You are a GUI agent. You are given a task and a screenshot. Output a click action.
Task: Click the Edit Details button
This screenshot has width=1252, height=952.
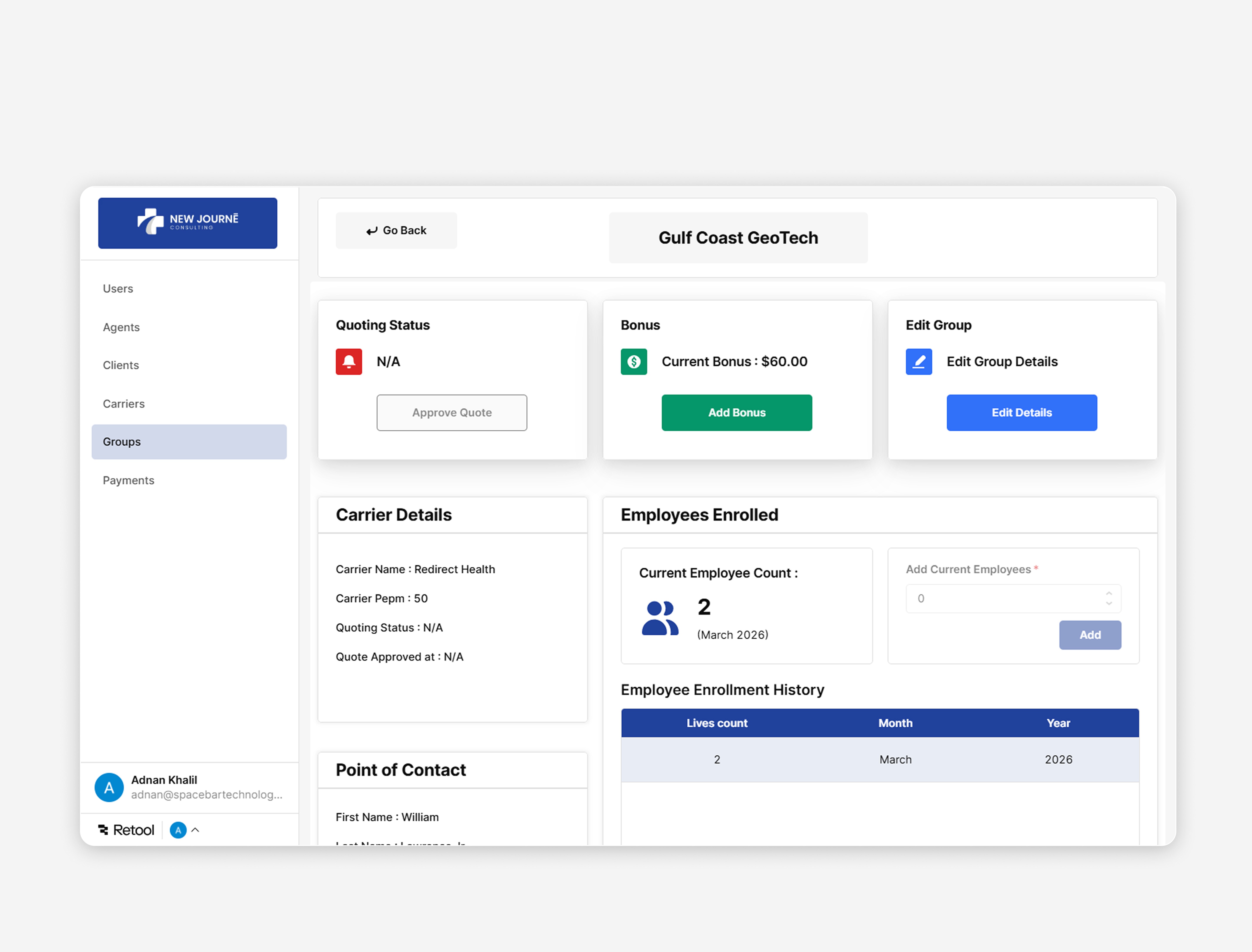[1021, 413]
